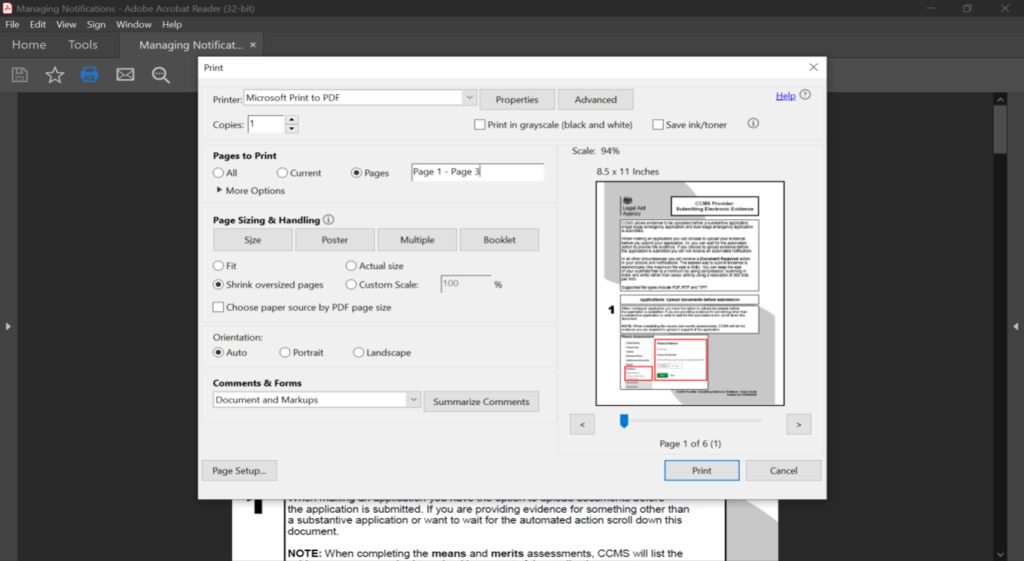Switch to the Tools tab
1024x561 pixels.
click(83, 45)
